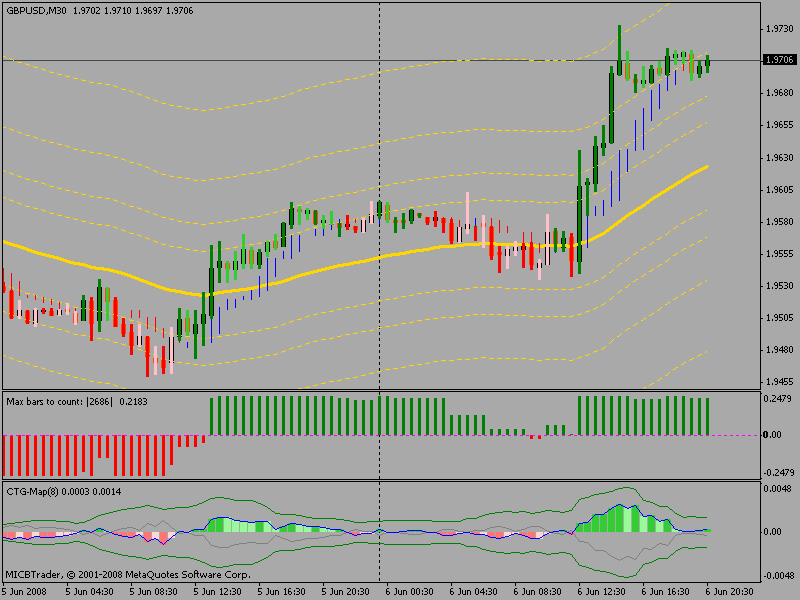Click the 1.9455 price axis label
This screenshot has height=600, width=800.
point(778,382)
